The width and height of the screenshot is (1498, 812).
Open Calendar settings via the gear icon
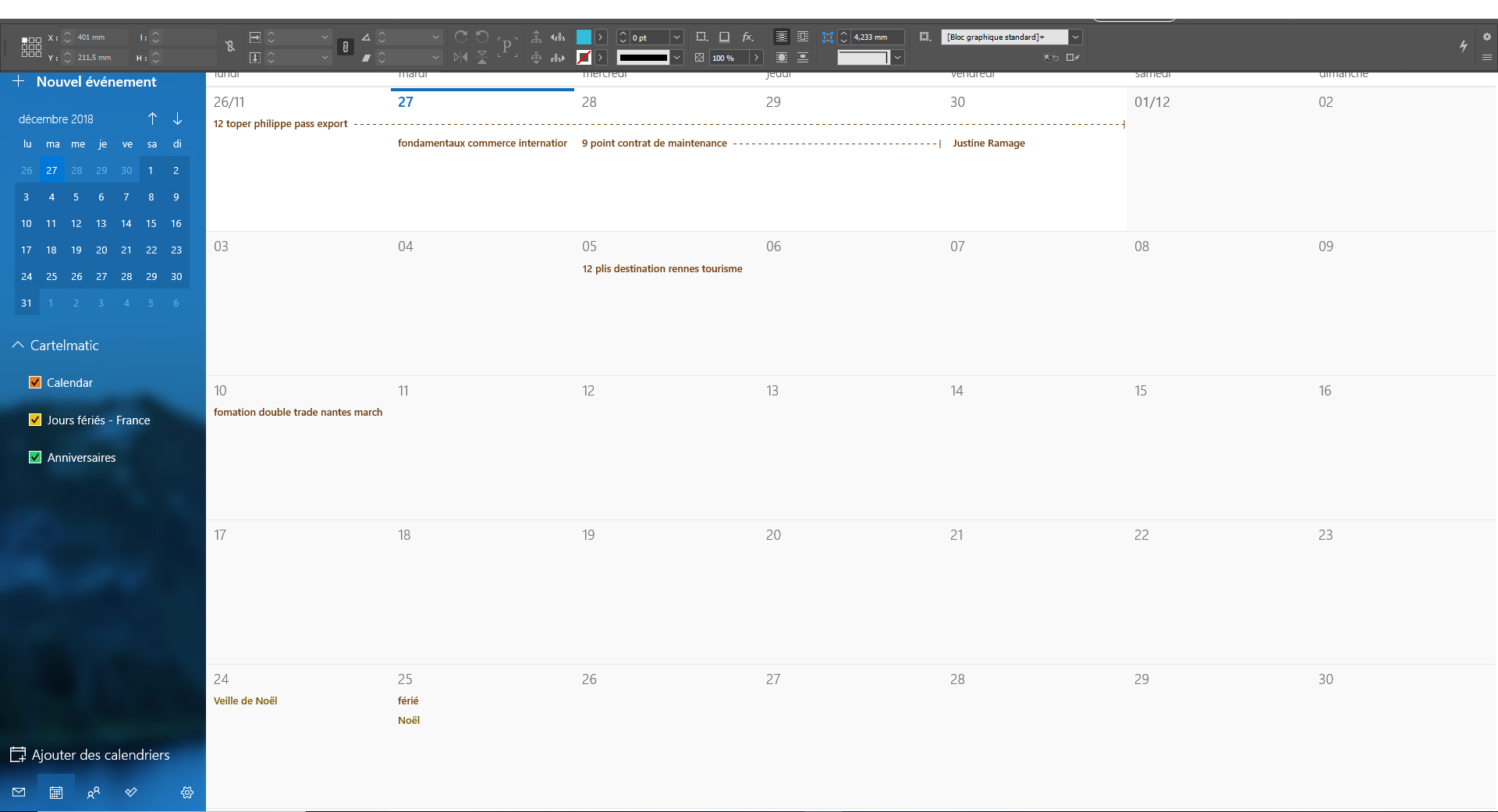(187, 792)
